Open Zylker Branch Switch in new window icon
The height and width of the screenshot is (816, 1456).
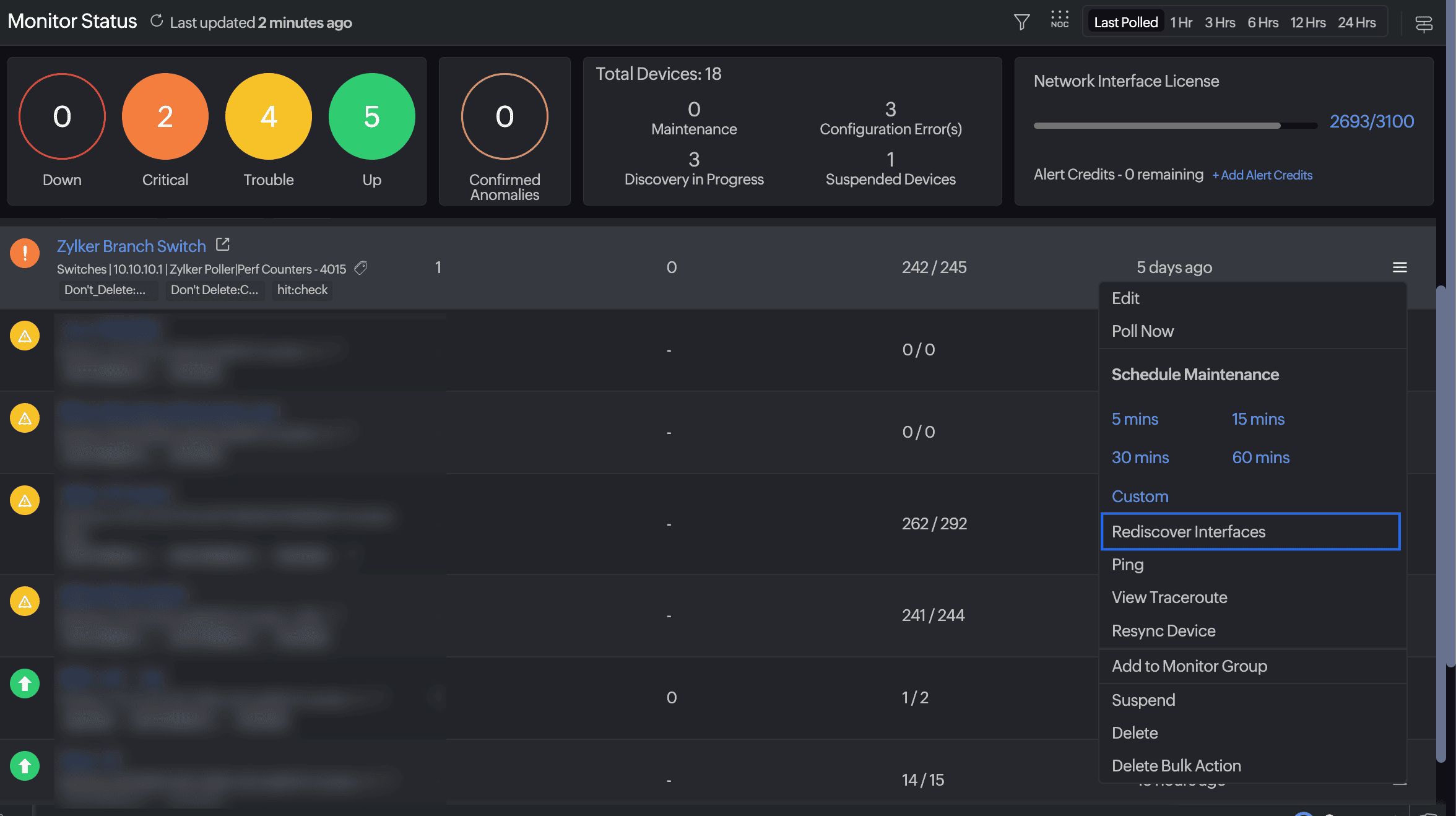click(223, 245)
